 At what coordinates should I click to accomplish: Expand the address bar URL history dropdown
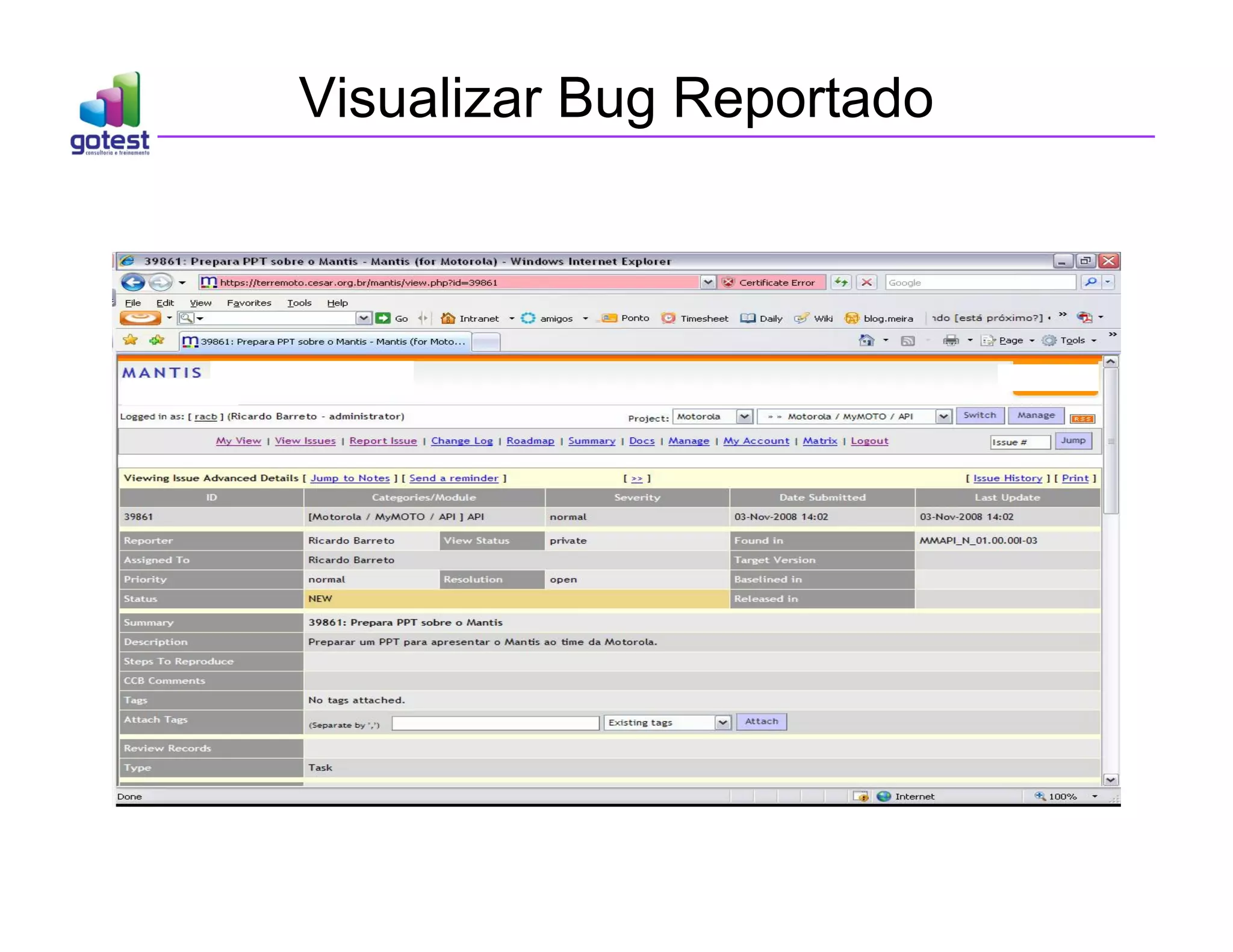708,282
